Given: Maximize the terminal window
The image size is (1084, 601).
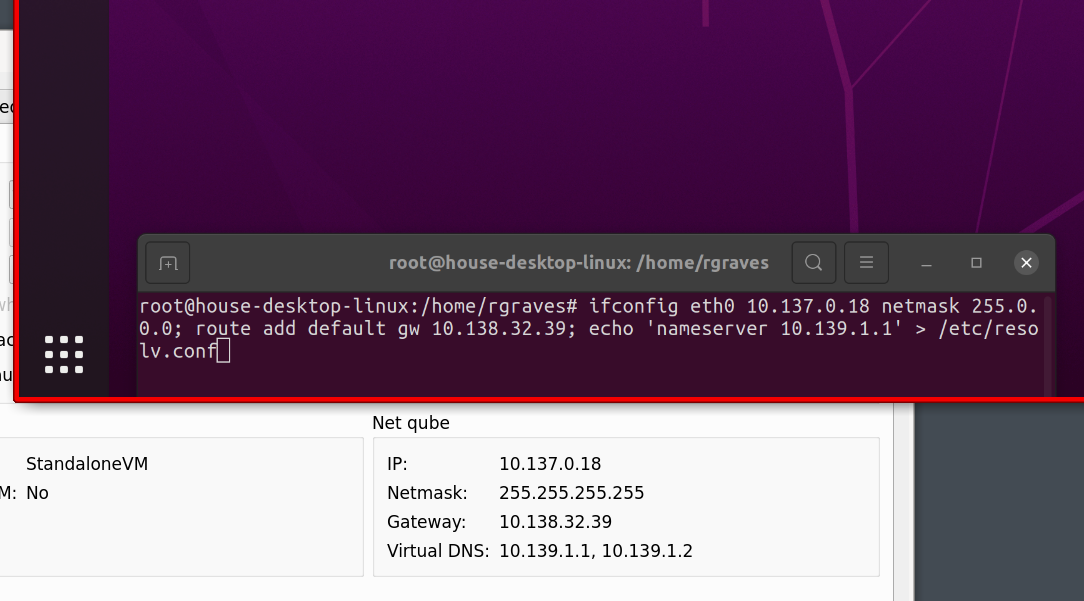Looking at the screenshot, I should [x=977, y=263].
